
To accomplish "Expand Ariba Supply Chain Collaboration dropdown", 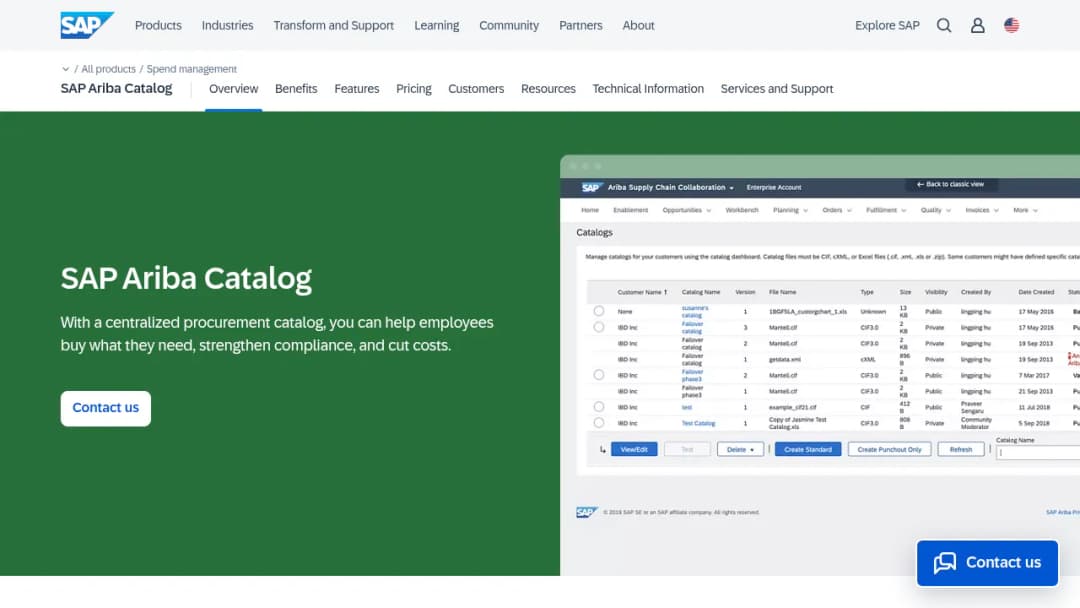I will coord(731,188).
